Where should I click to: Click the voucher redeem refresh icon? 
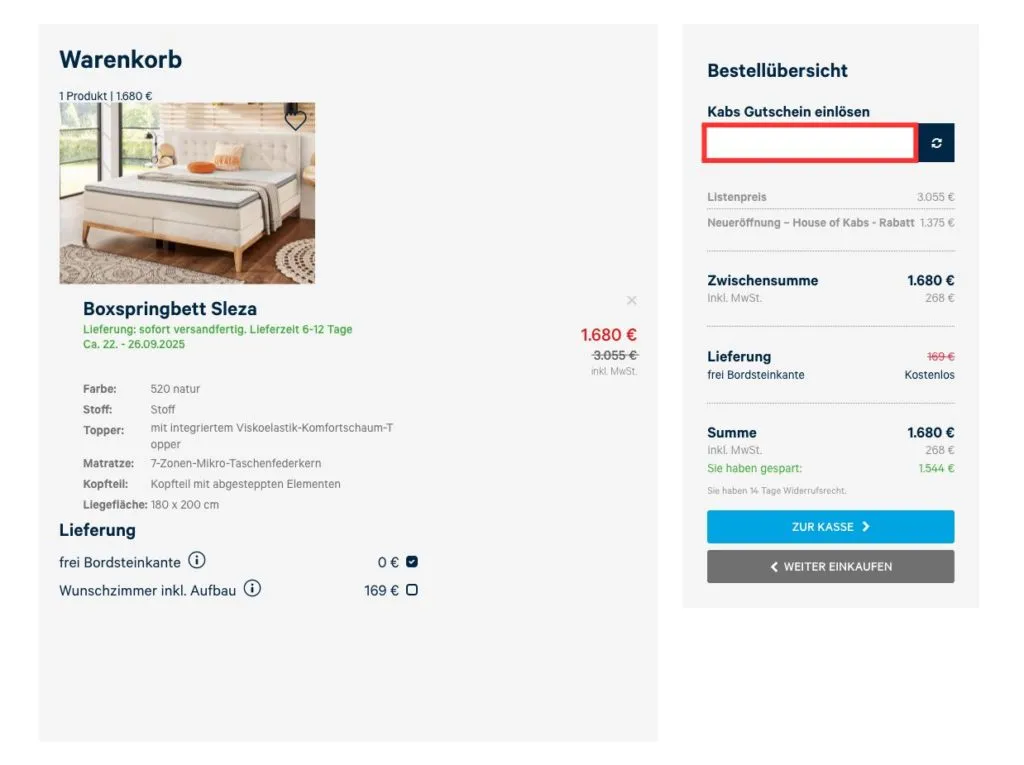pyautogui.click(x=936, y=142)
